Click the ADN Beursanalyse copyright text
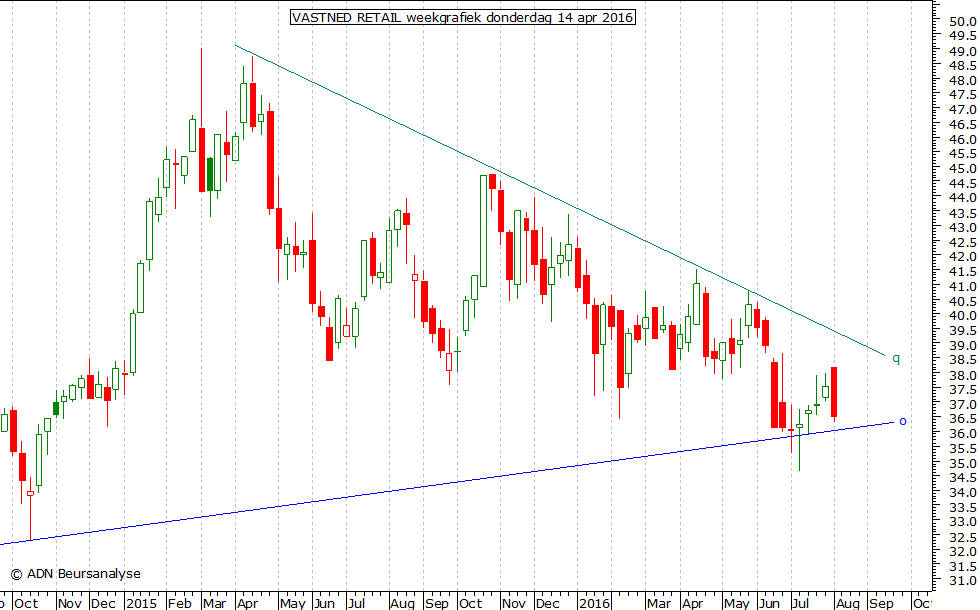This screenshot has width=980, height=610. pos(75,574)
